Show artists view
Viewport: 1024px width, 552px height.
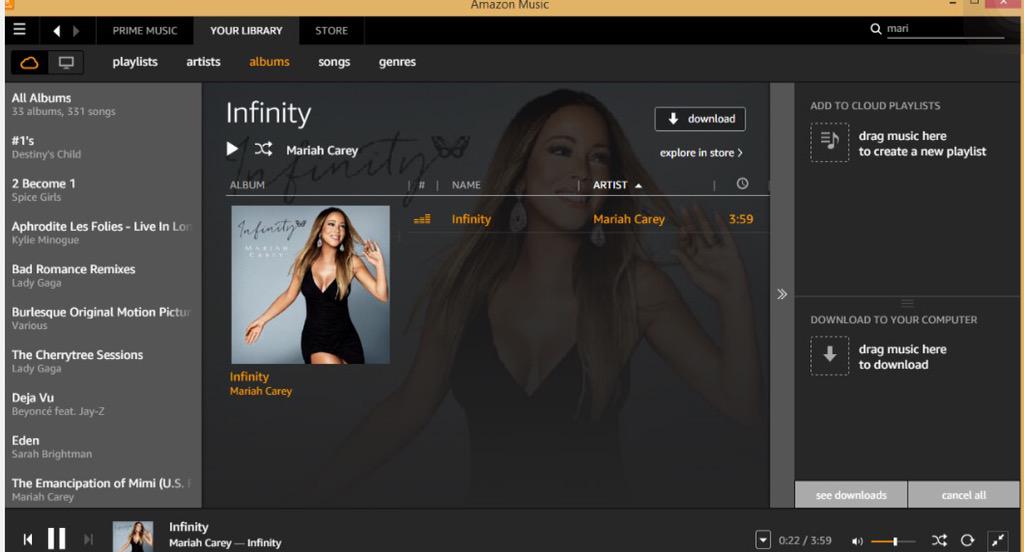203,62
